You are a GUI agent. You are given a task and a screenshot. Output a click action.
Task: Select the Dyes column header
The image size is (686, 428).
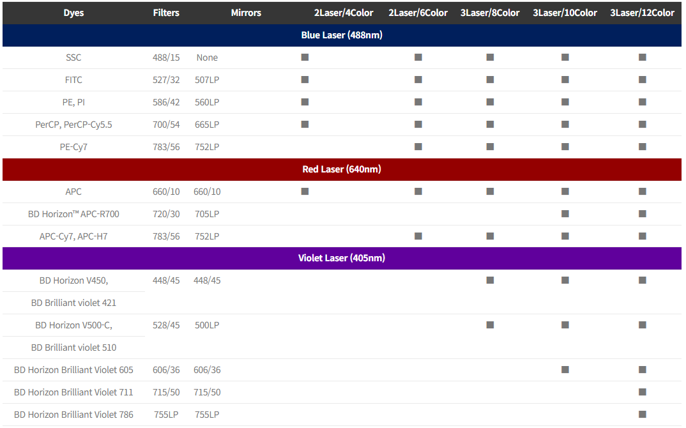74,13
